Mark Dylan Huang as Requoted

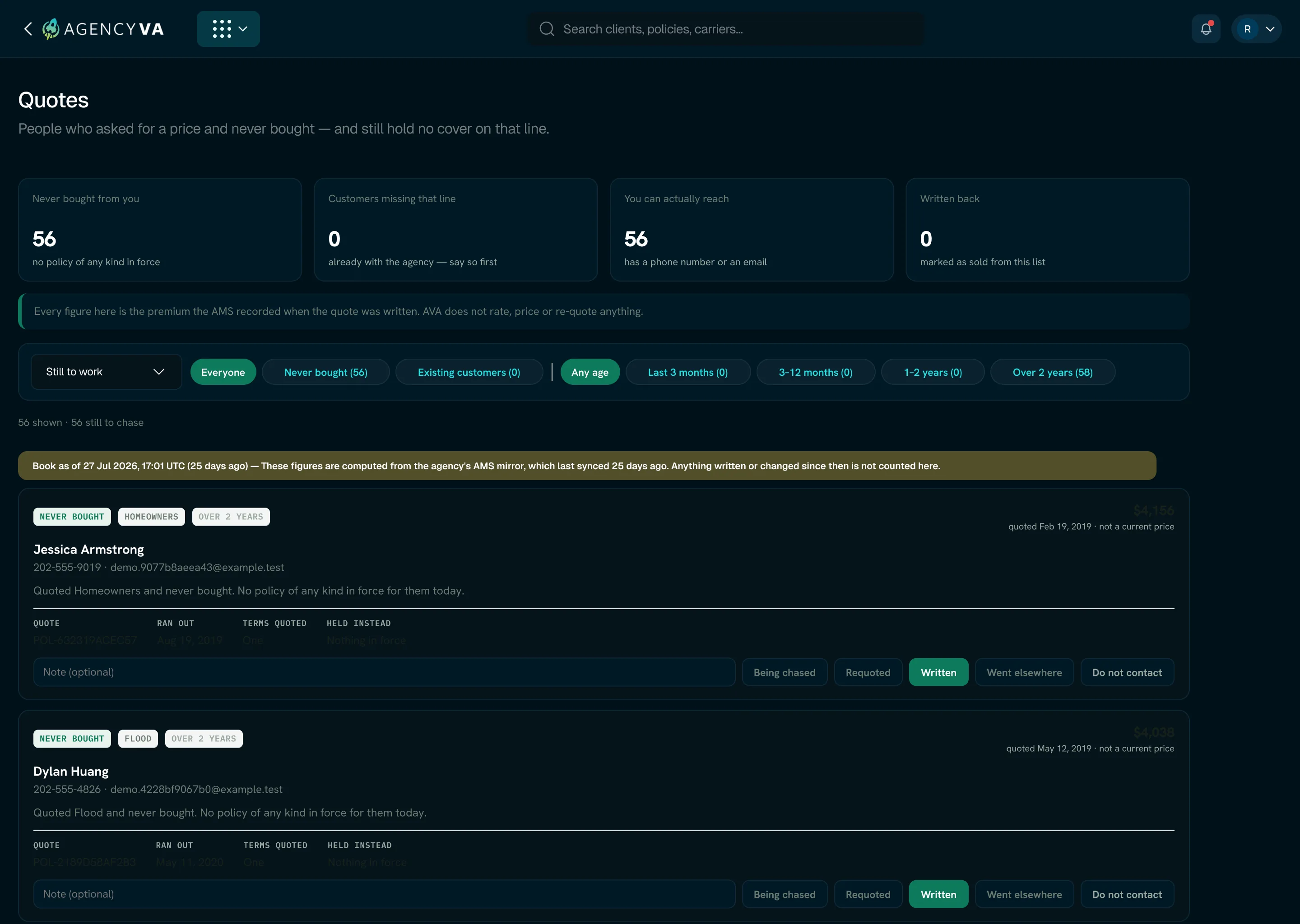[868, 894]
